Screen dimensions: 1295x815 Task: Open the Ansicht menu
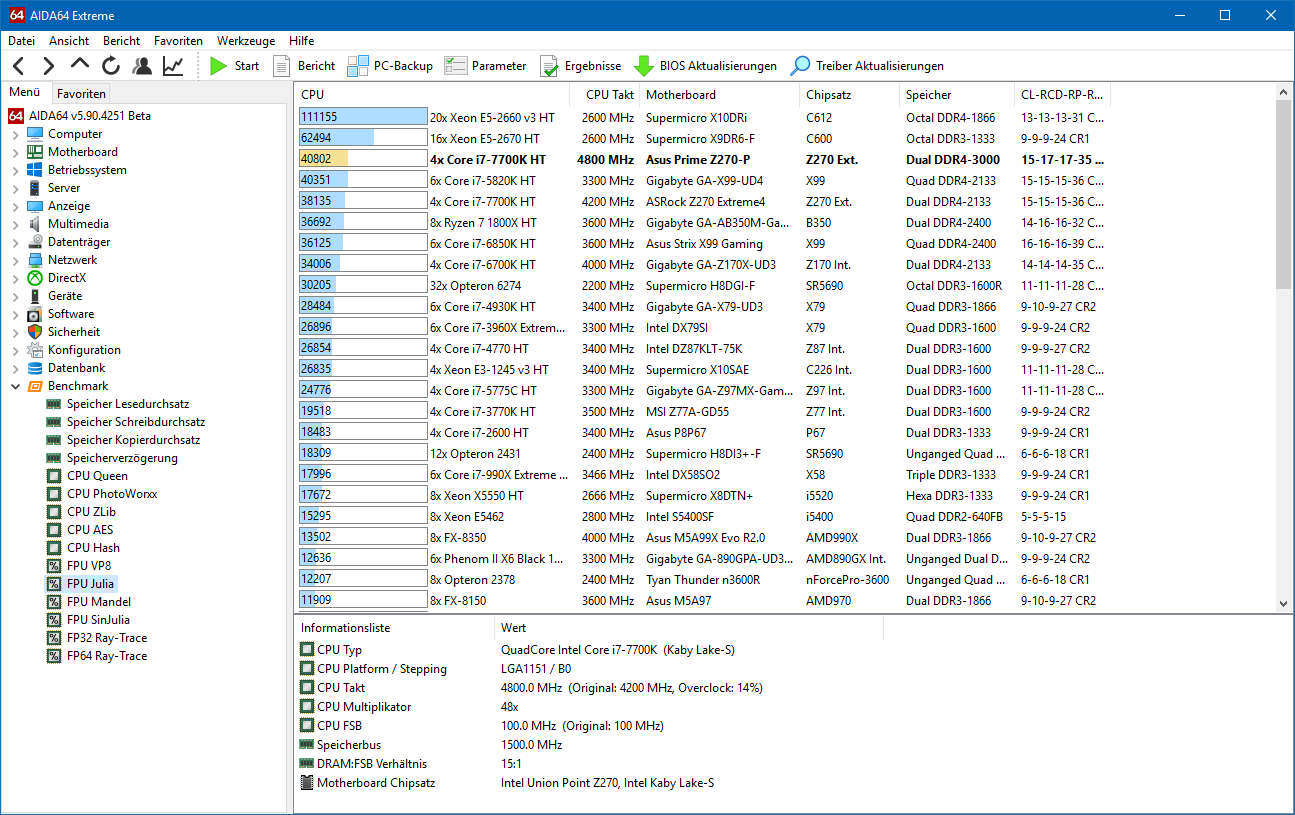(x=69, y=41)
